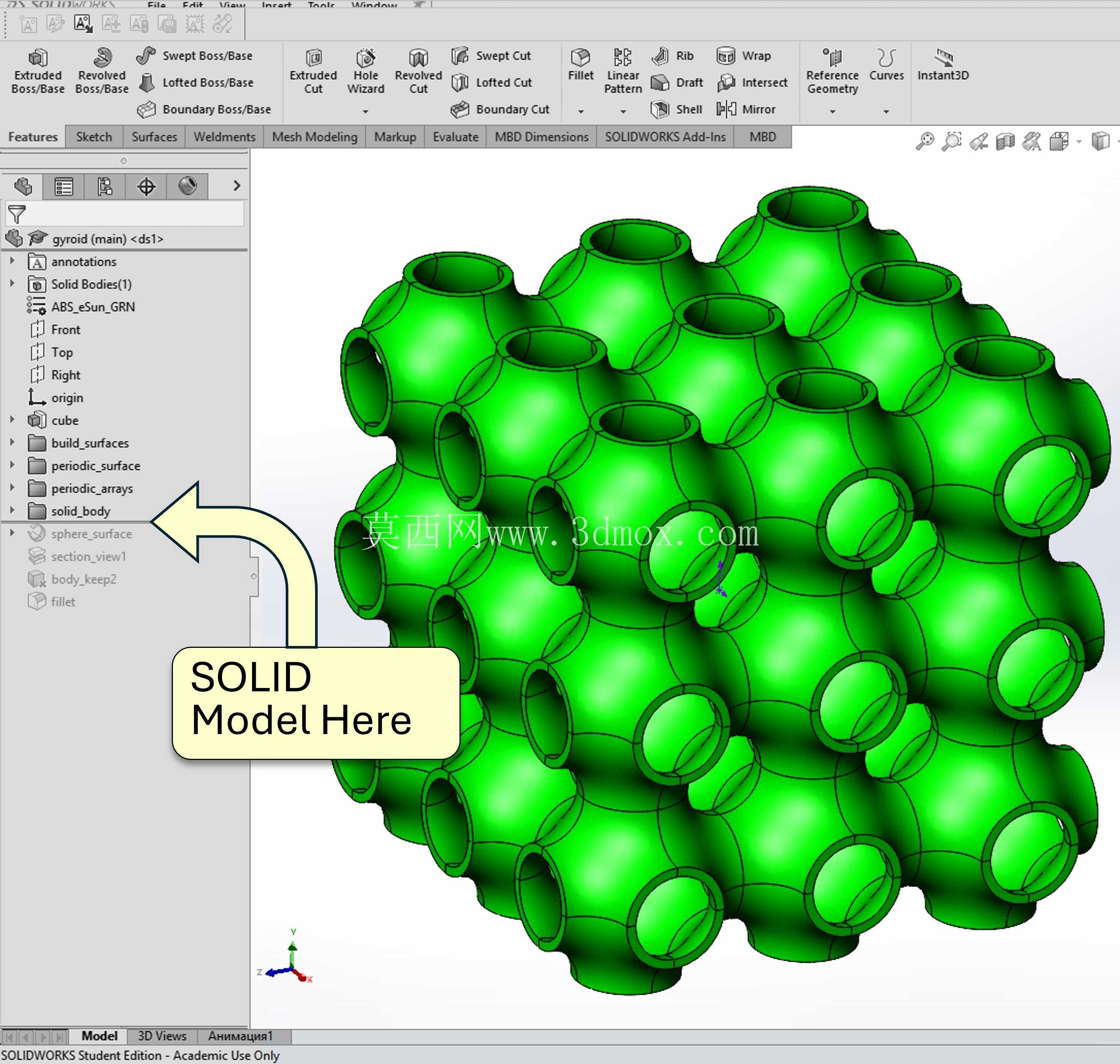The width and height of the screenshot is (1120, 1064).
Task: Open the PropertyManager tab
Action: pos(63,186)
